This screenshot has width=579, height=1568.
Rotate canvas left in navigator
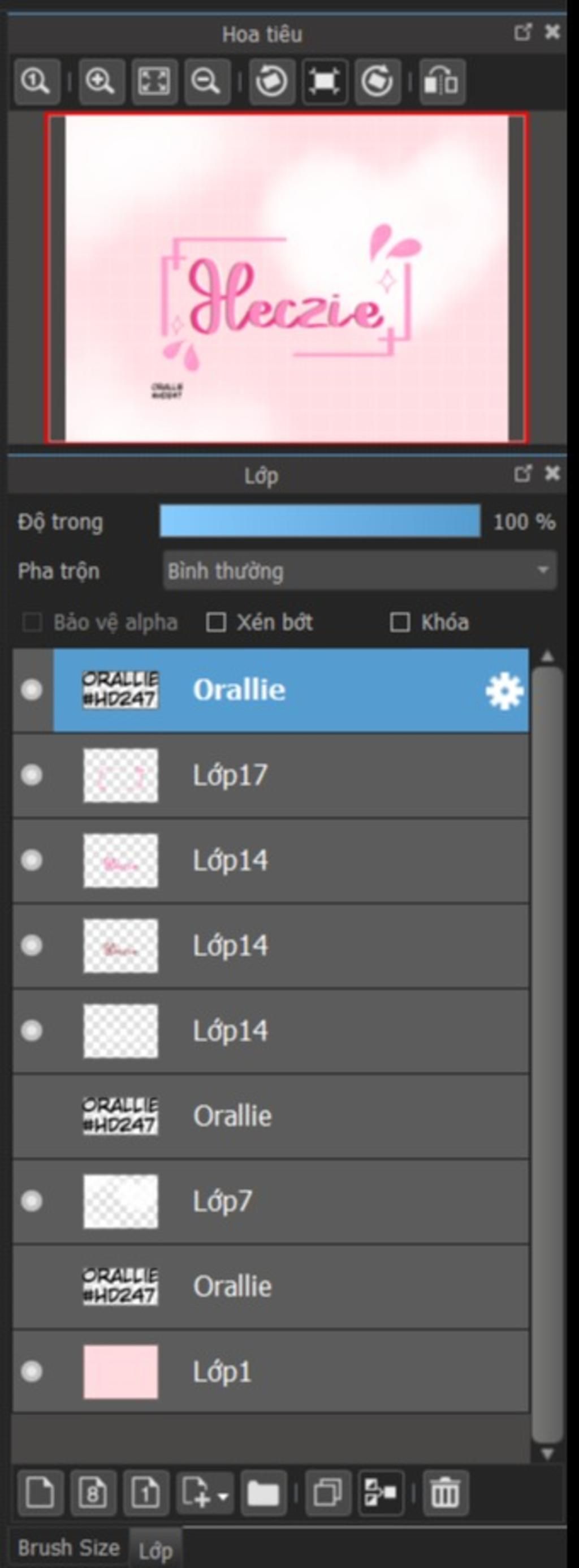(x=271, y=81)
